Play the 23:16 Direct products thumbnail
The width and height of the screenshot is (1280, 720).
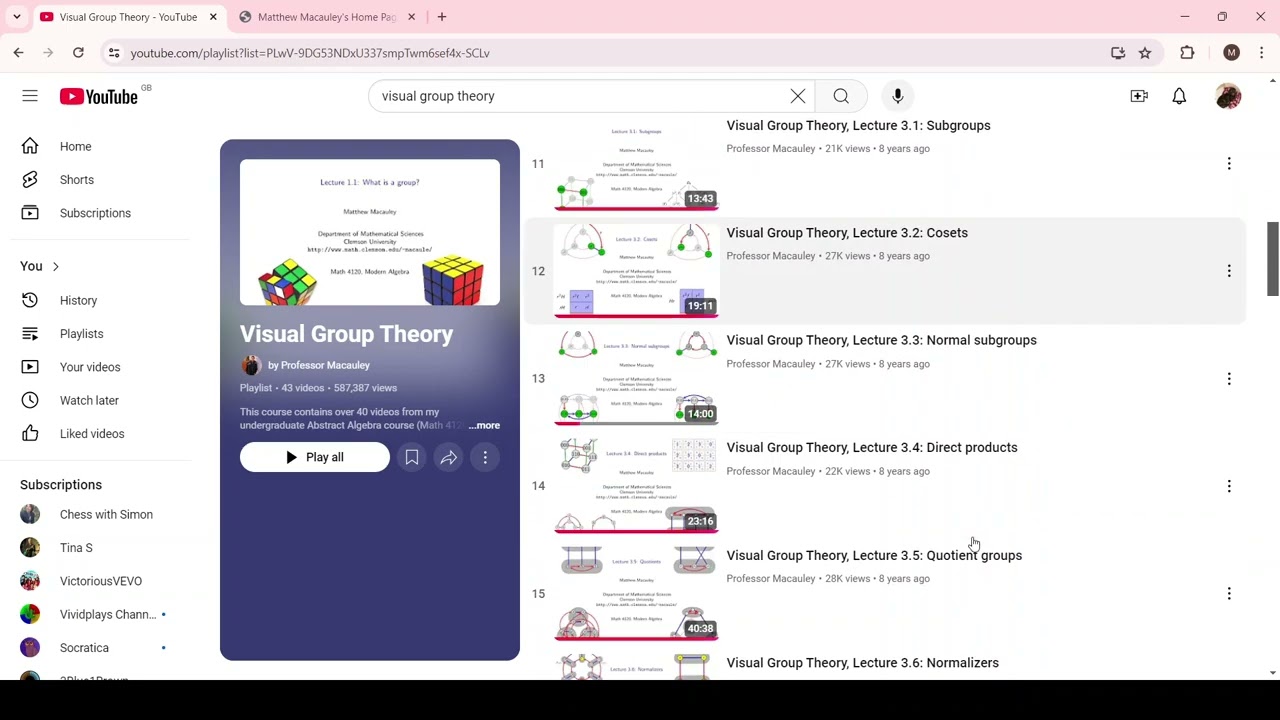coord(636,486)
